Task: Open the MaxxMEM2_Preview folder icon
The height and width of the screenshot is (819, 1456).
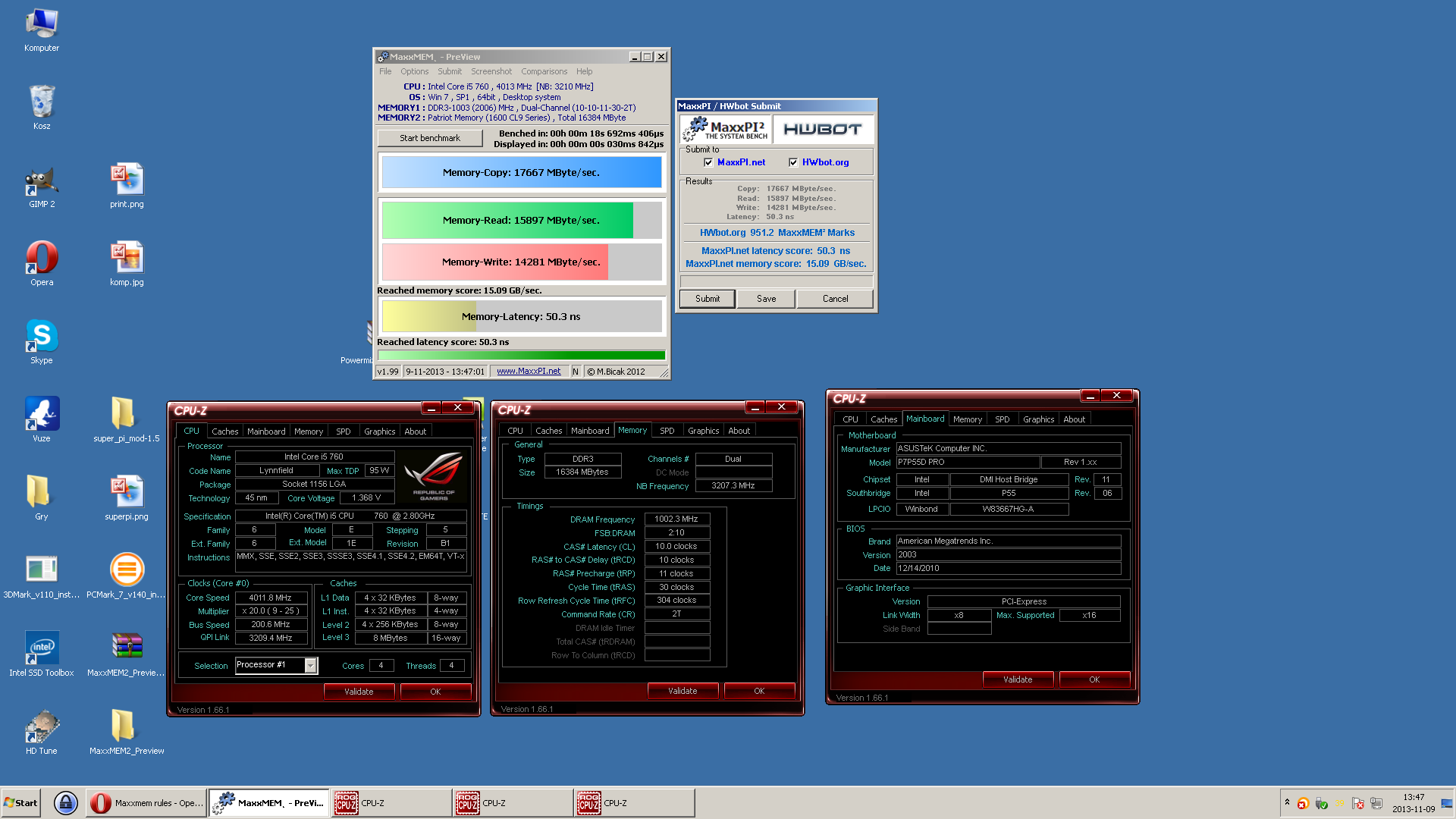Action: tap(127, 733)
